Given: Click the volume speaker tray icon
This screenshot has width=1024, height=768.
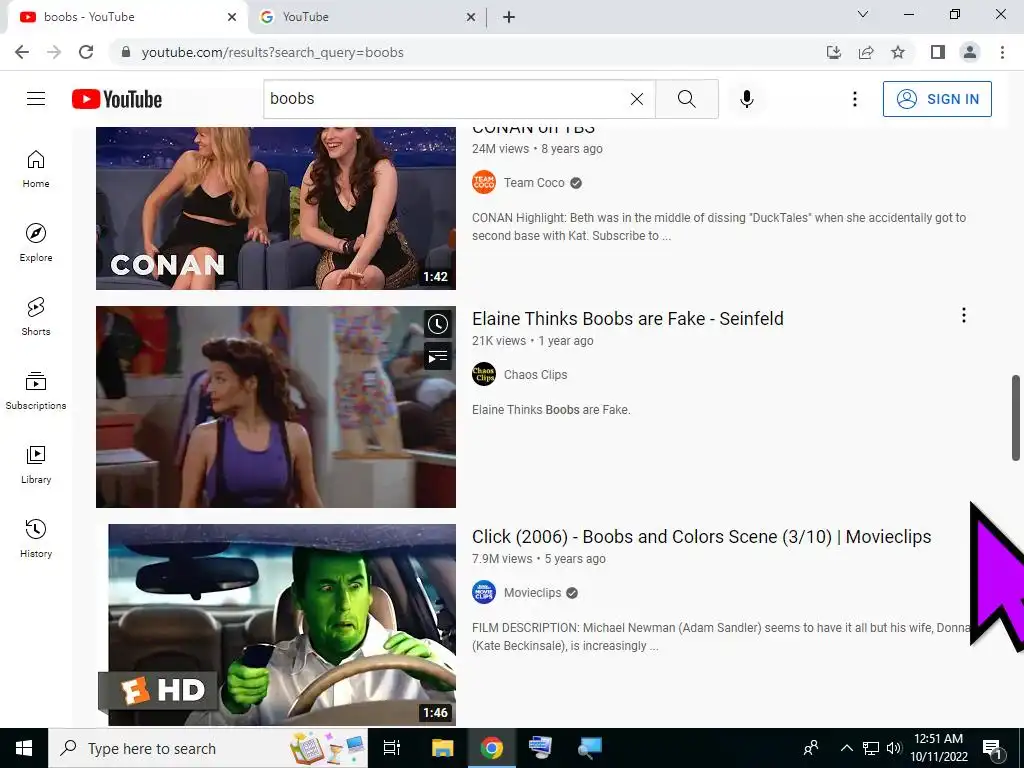Looking at the screenshot, I should pyautogui.click(x=894, y=748).
